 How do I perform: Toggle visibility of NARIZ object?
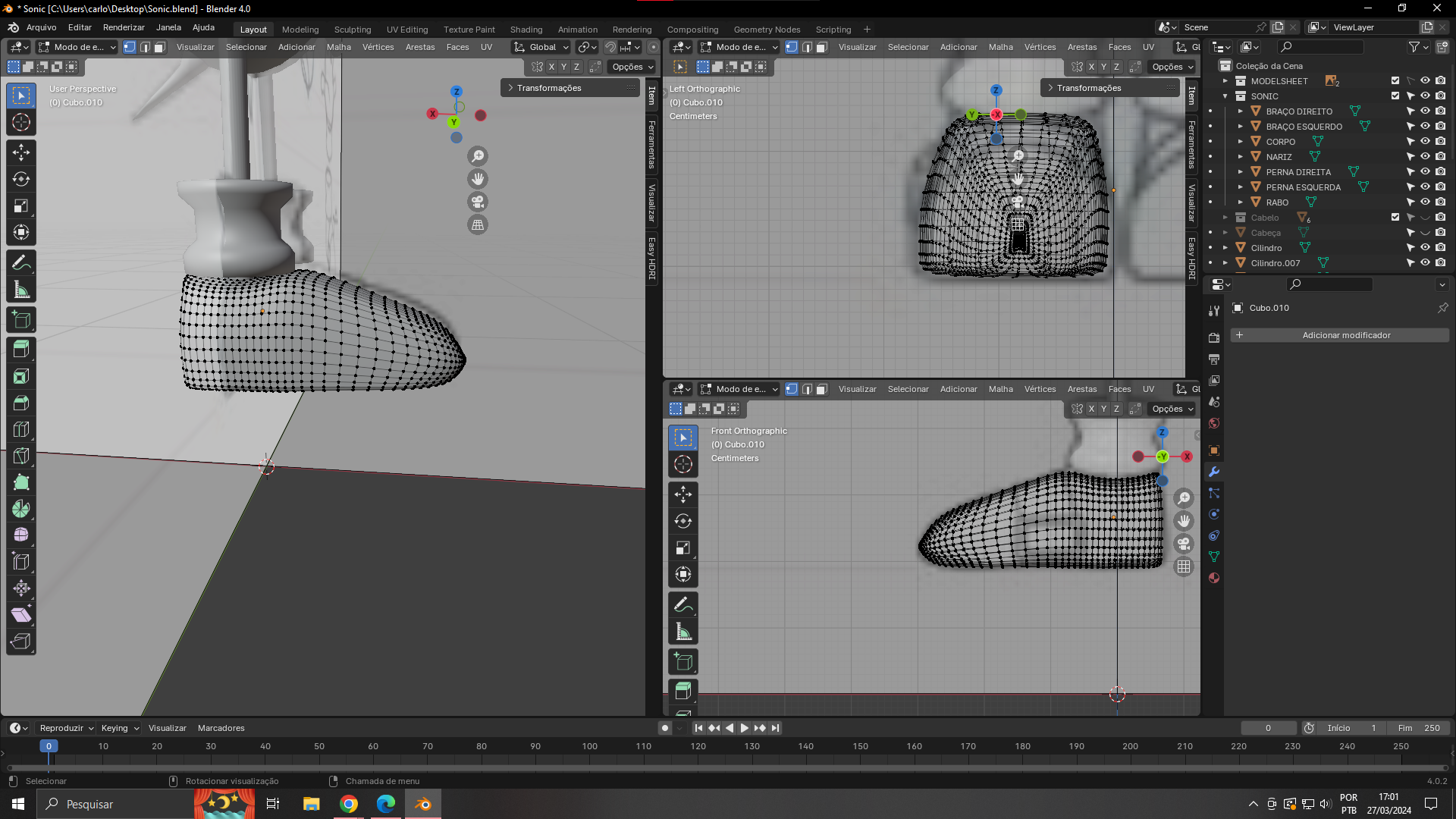1425,157
